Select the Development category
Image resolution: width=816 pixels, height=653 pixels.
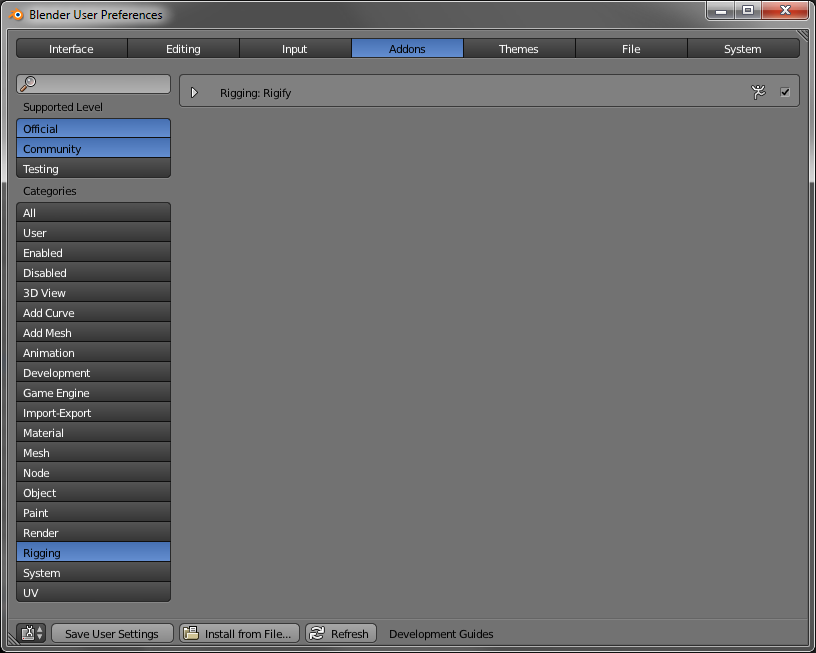pos(94,373)
